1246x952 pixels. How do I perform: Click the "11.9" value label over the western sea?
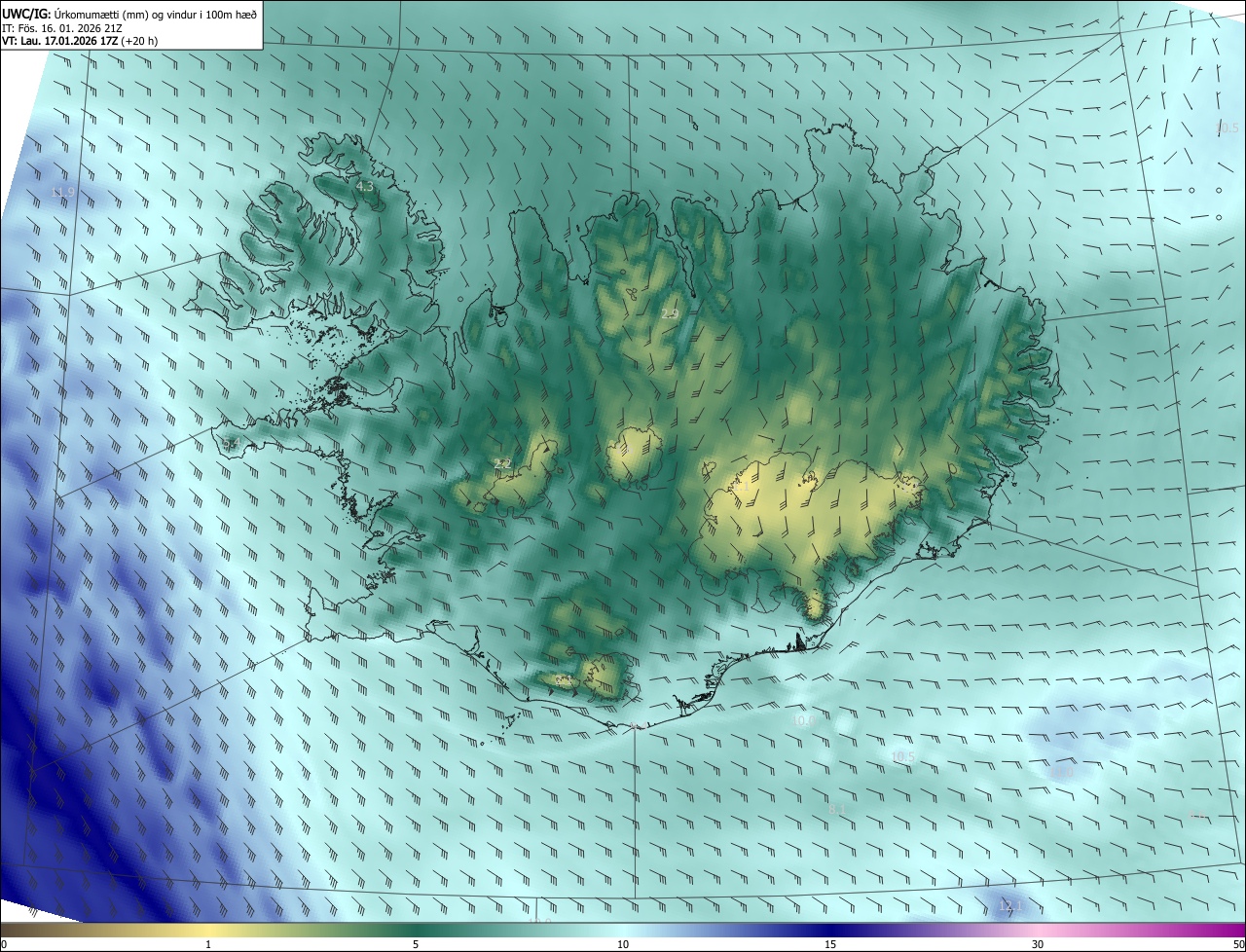click(63, 193)
